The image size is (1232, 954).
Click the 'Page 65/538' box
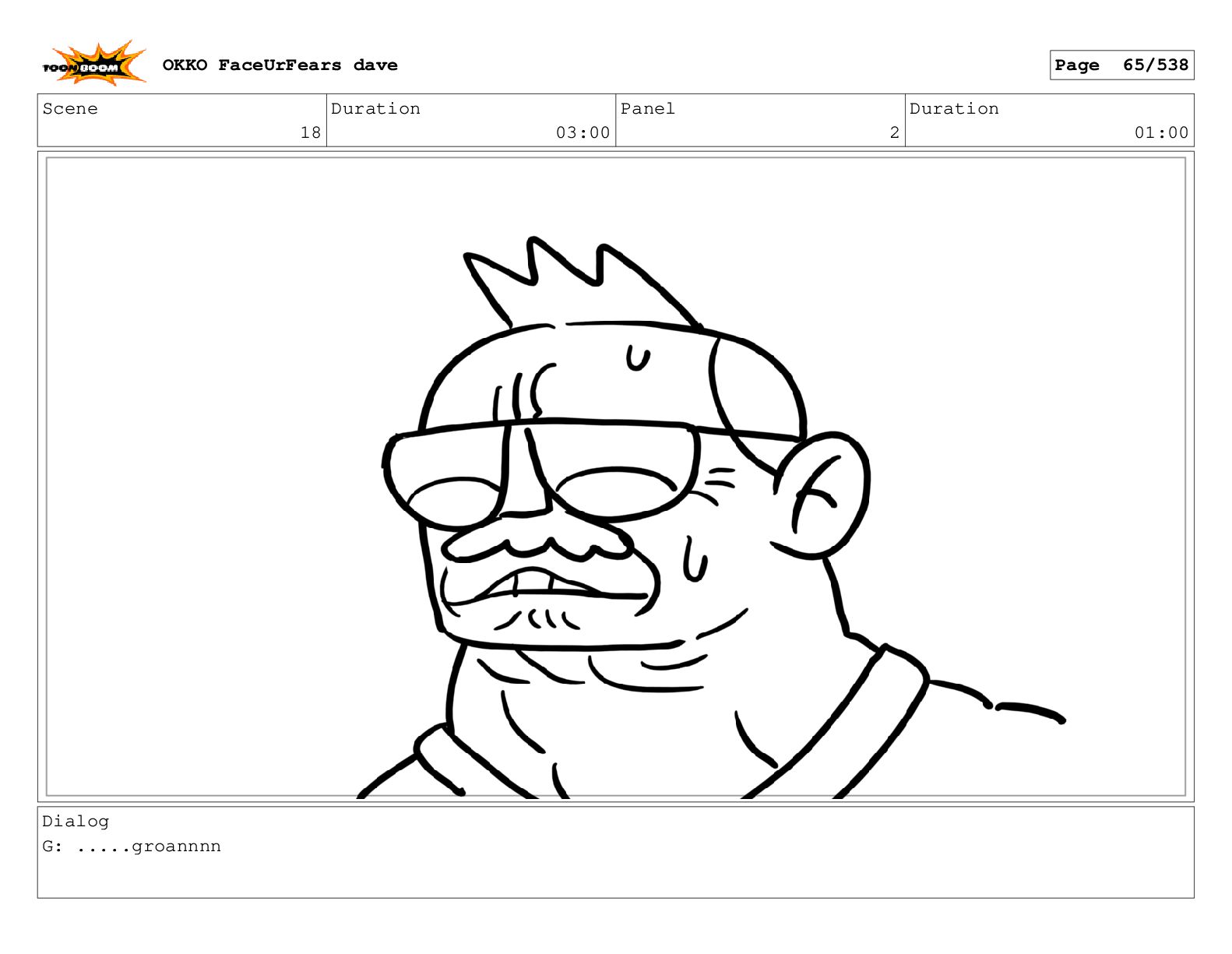click(1121, 65)
